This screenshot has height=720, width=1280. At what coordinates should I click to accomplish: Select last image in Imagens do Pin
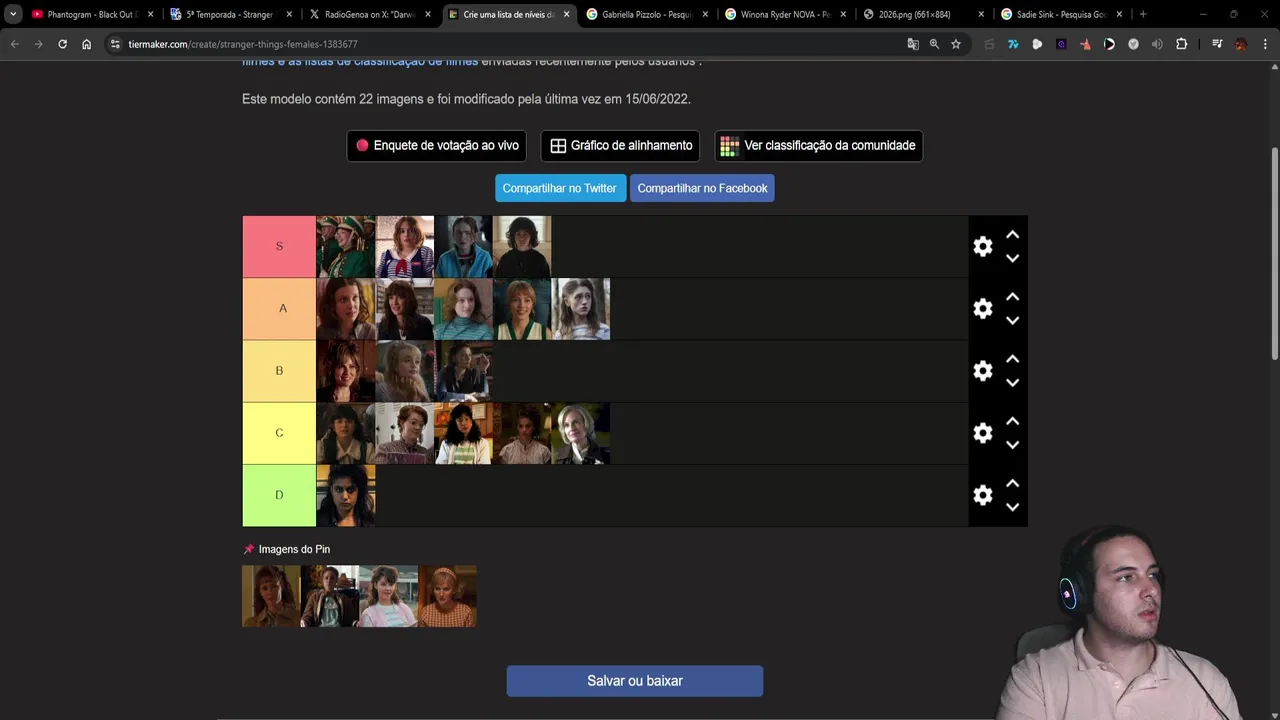tap(447, 596)
